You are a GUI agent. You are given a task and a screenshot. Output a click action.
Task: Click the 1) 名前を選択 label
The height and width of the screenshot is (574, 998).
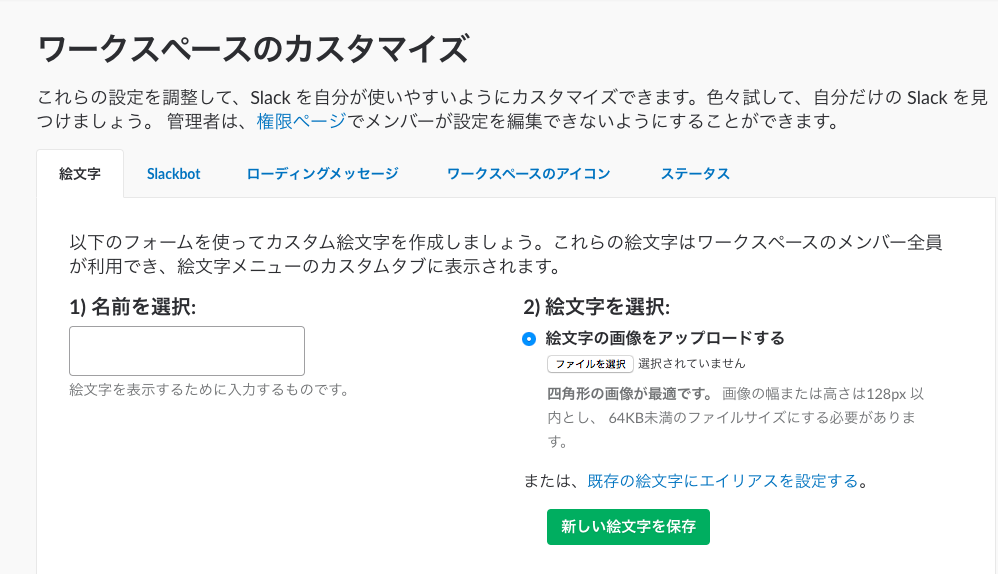(132, 307)
